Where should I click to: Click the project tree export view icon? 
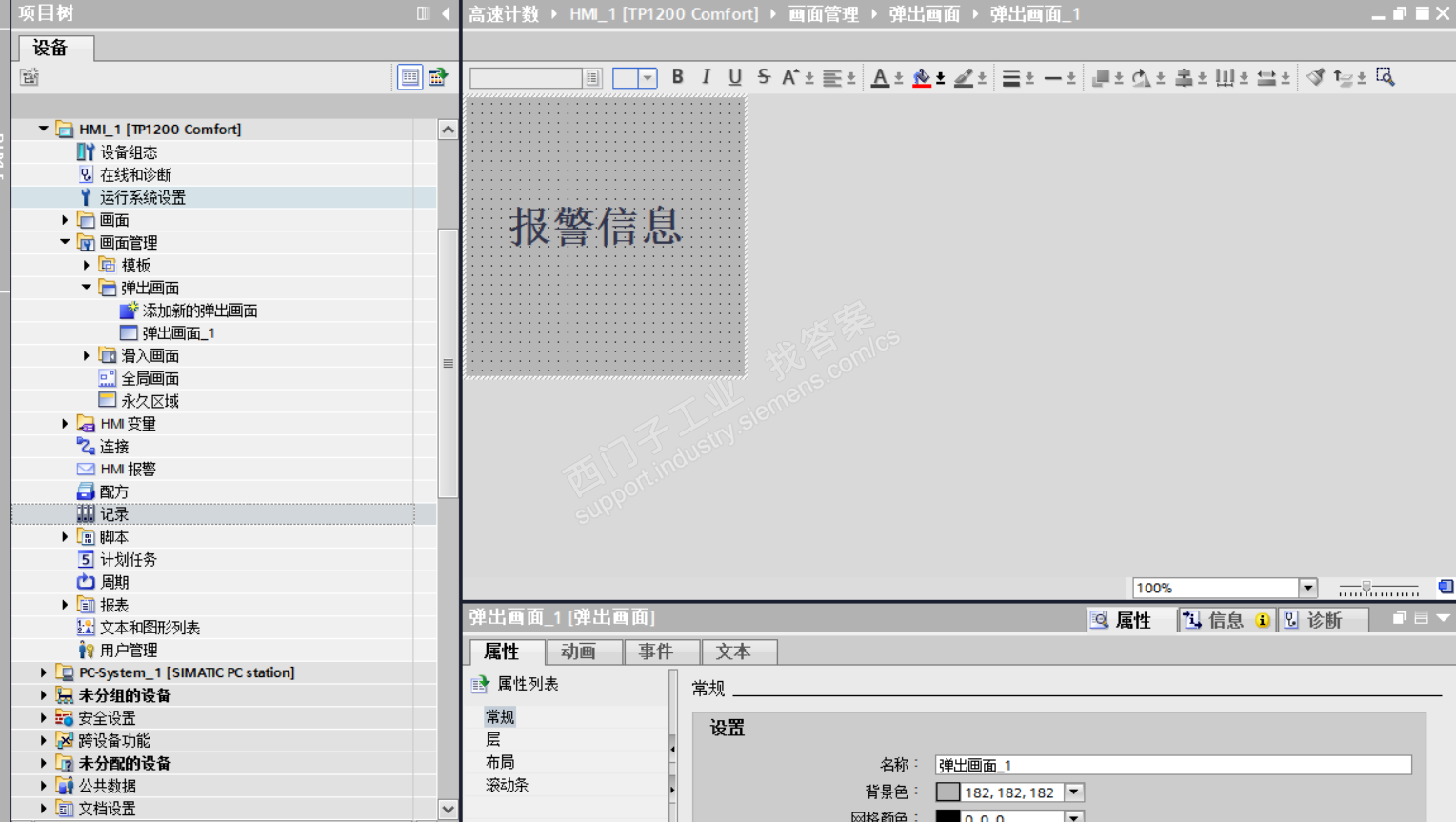pos(438,77)
